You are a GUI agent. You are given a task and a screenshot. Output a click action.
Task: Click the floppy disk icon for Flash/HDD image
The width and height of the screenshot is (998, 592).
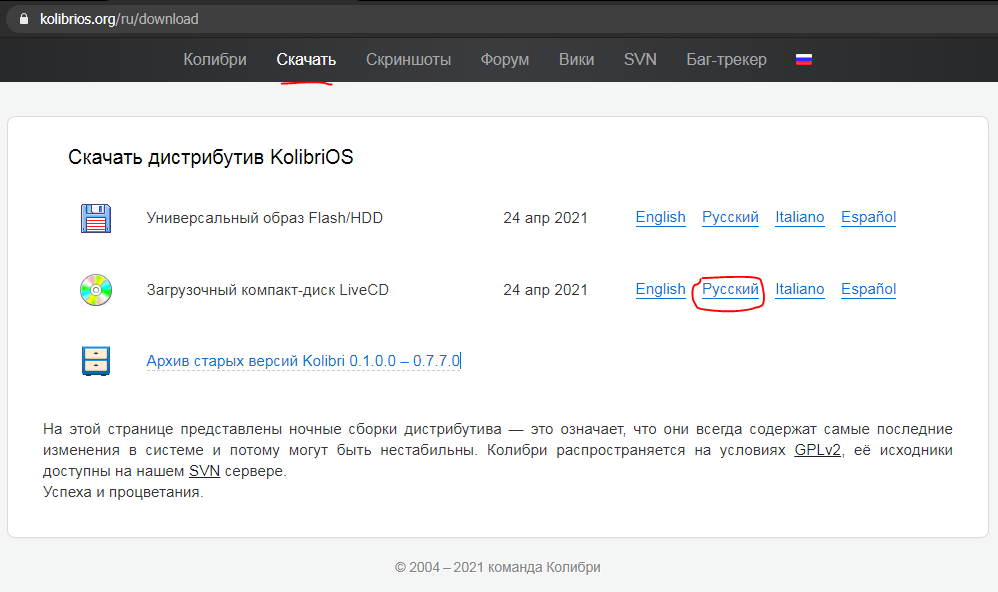pos(95,217)
